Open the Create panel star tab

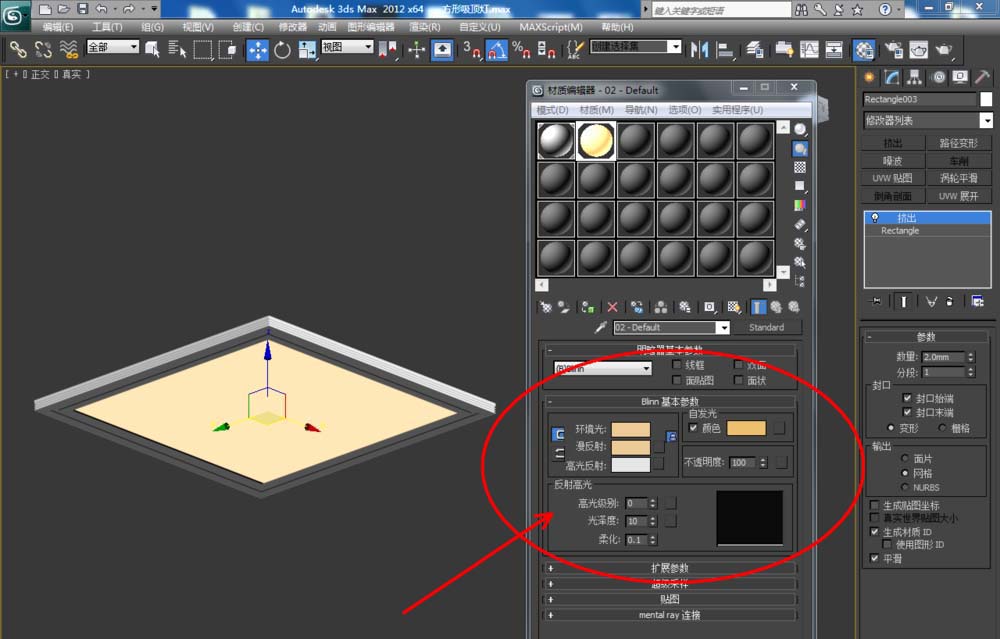869,77
